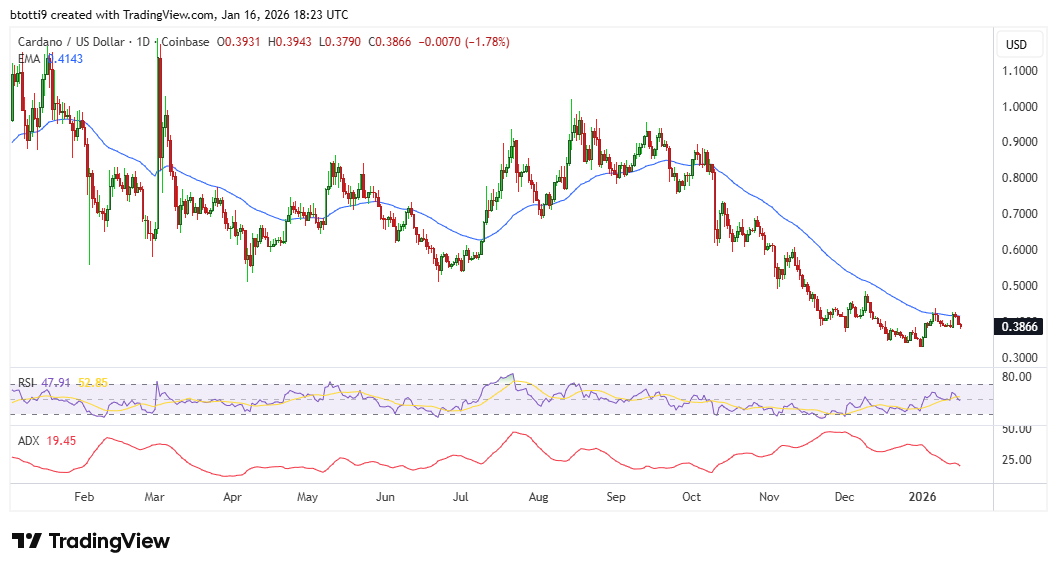Open the USD currency selector
Screen dimensions: 1057x571
[1016, 45]
